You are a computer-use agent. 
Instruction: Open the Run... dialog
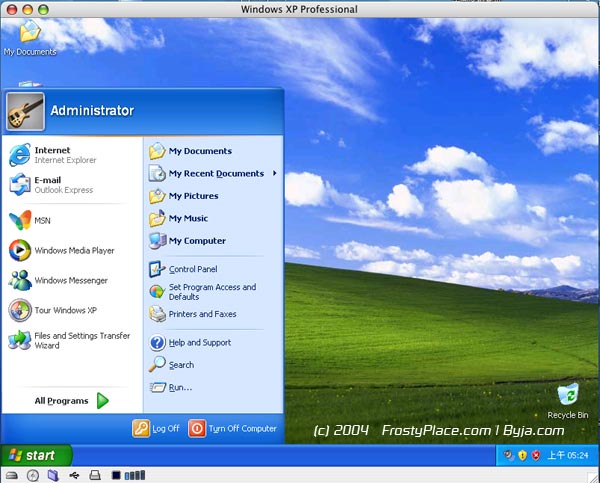pos(171,387)
